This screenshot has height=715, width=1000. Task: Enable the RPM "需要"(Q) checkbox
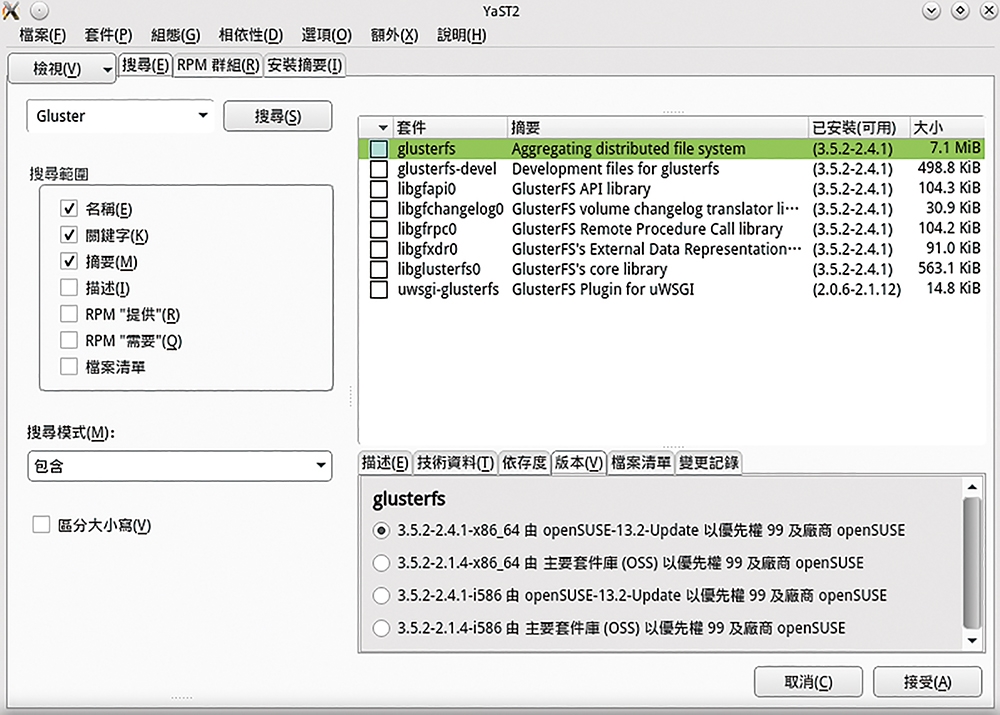69,340
